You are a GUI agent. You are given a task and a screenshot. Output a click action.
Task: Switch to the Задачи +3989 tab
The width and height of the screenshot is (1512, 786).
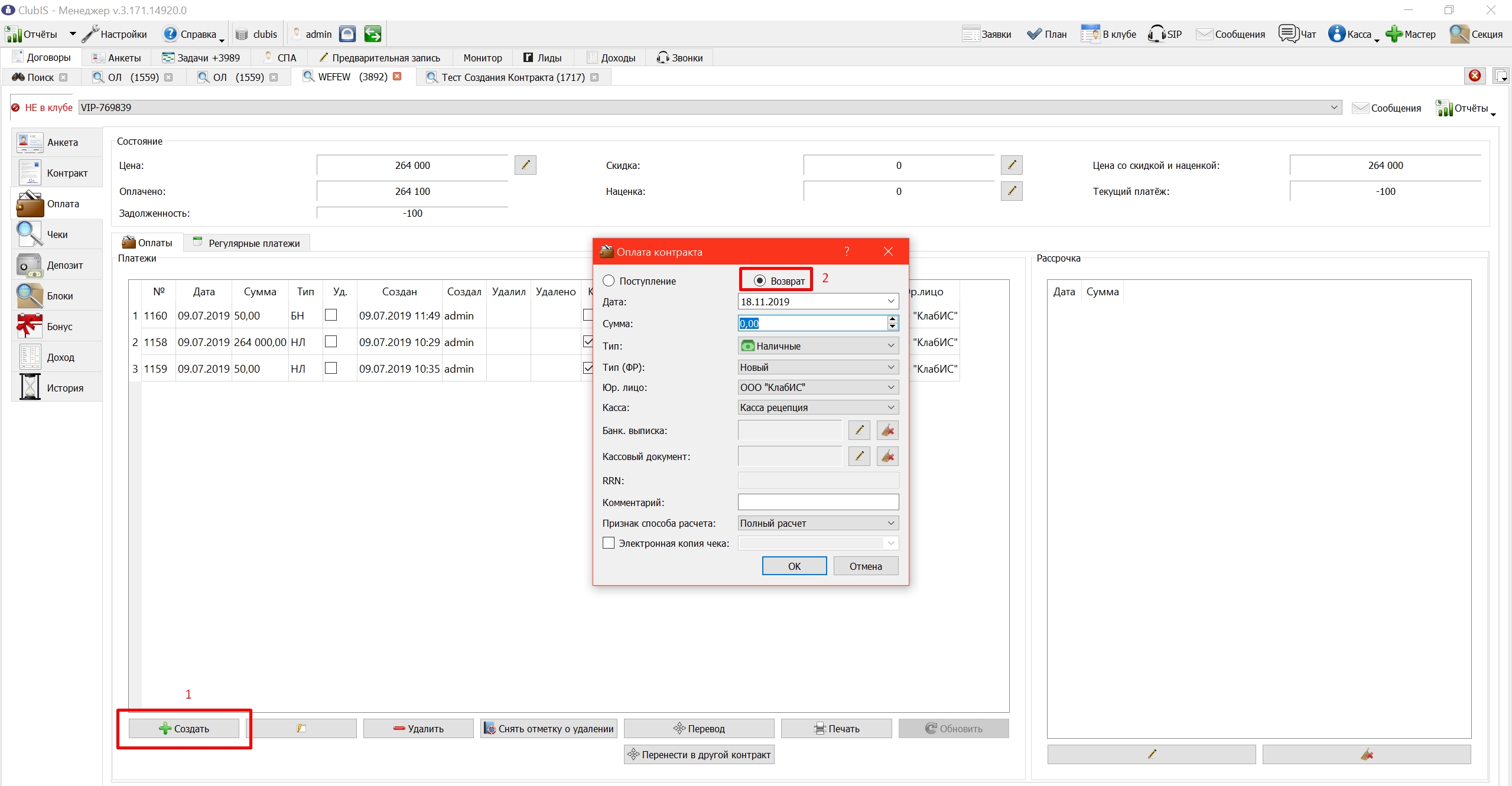(x=201, y=57)
